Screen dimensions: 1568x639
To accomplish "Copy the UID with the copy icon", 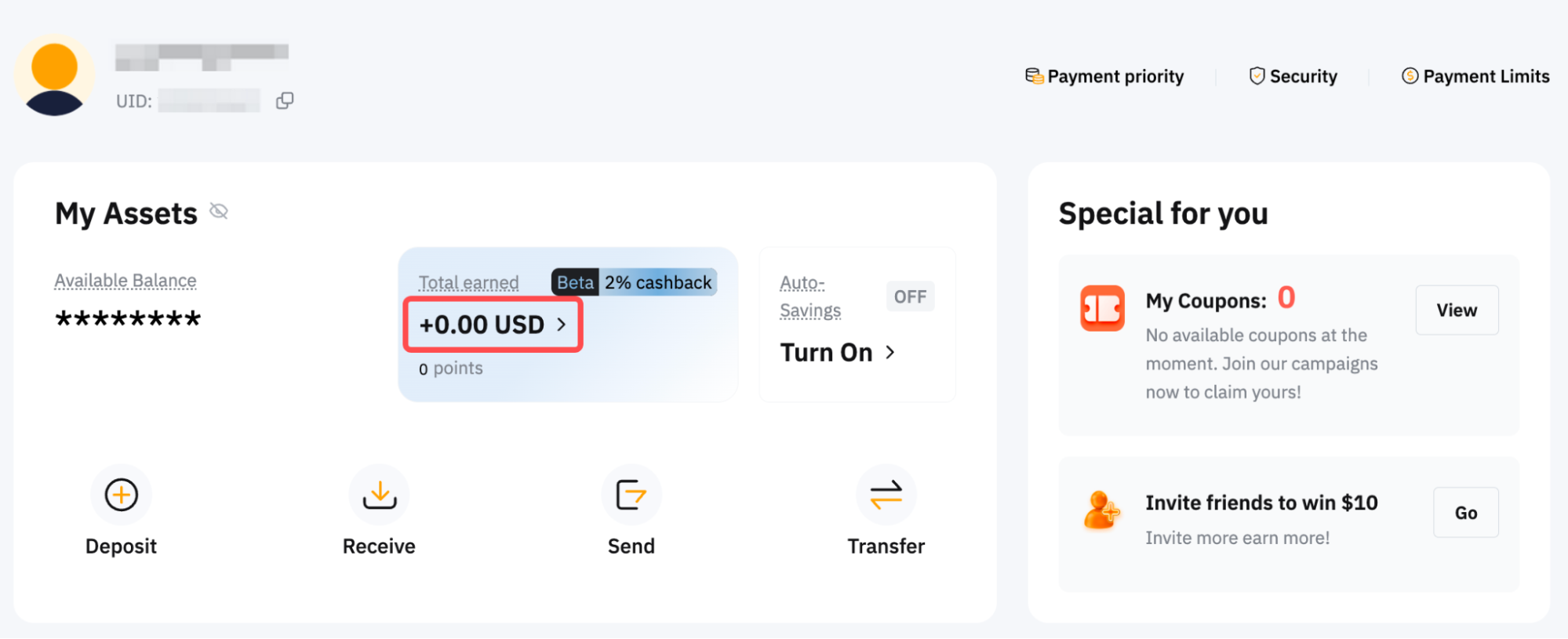I will [285, 100].
